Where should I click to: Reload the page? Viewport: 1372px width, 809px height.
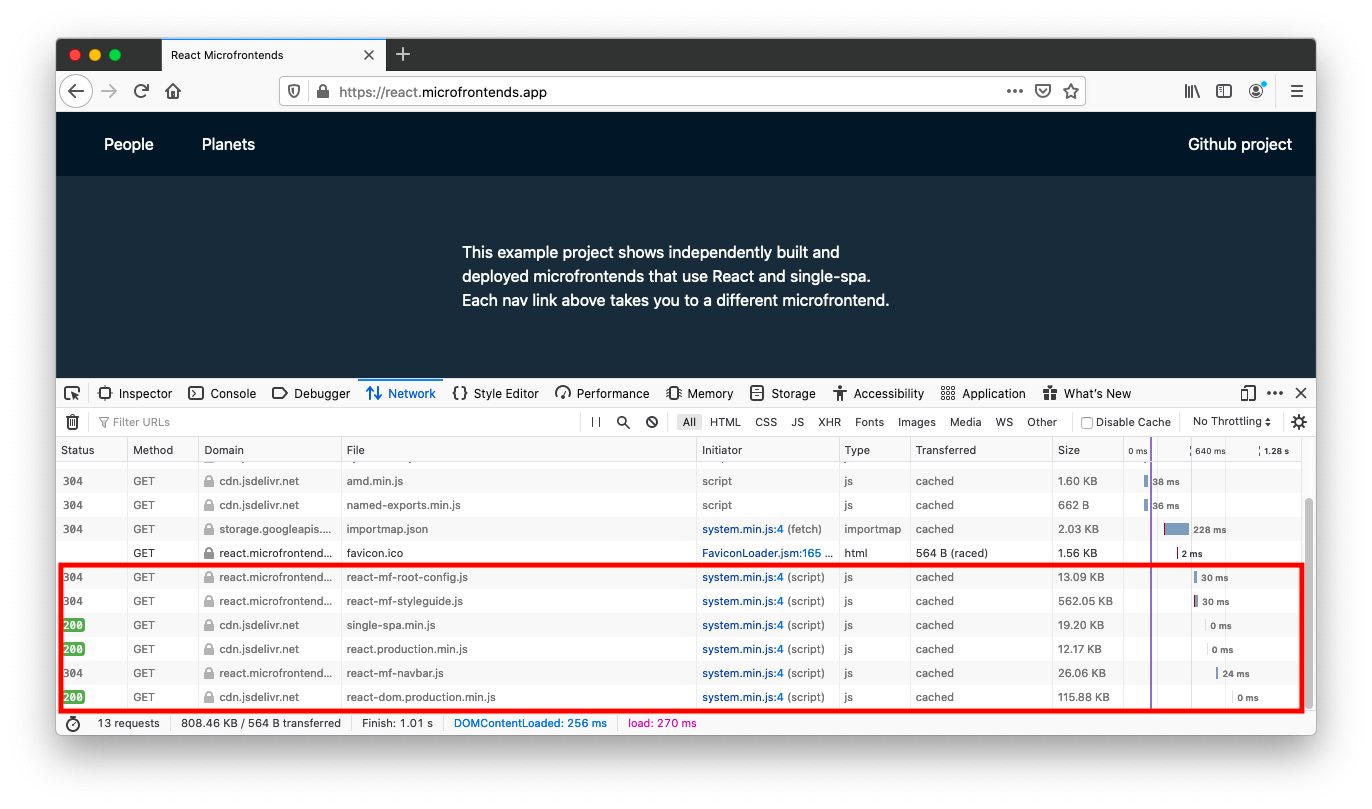[140, 90]
